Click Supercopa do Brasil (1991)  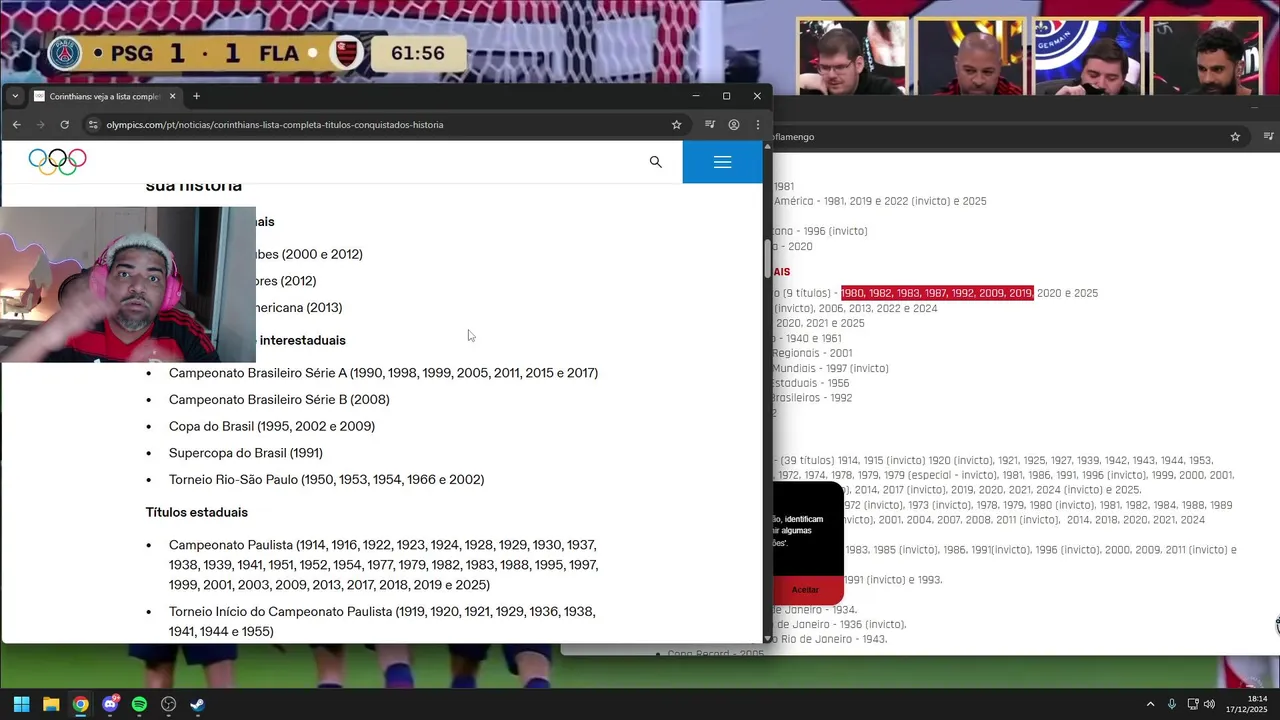[246, 453]
